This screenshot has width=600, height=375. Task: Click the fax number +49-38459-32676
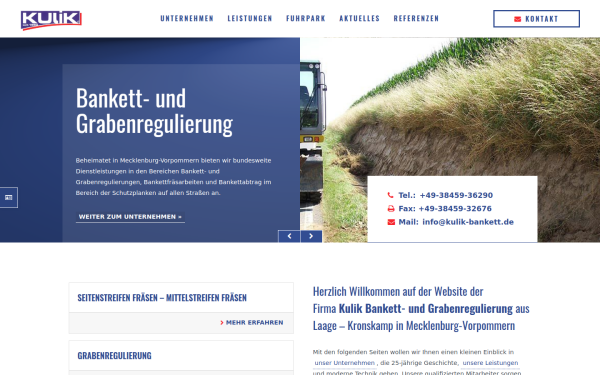point(455,209)
